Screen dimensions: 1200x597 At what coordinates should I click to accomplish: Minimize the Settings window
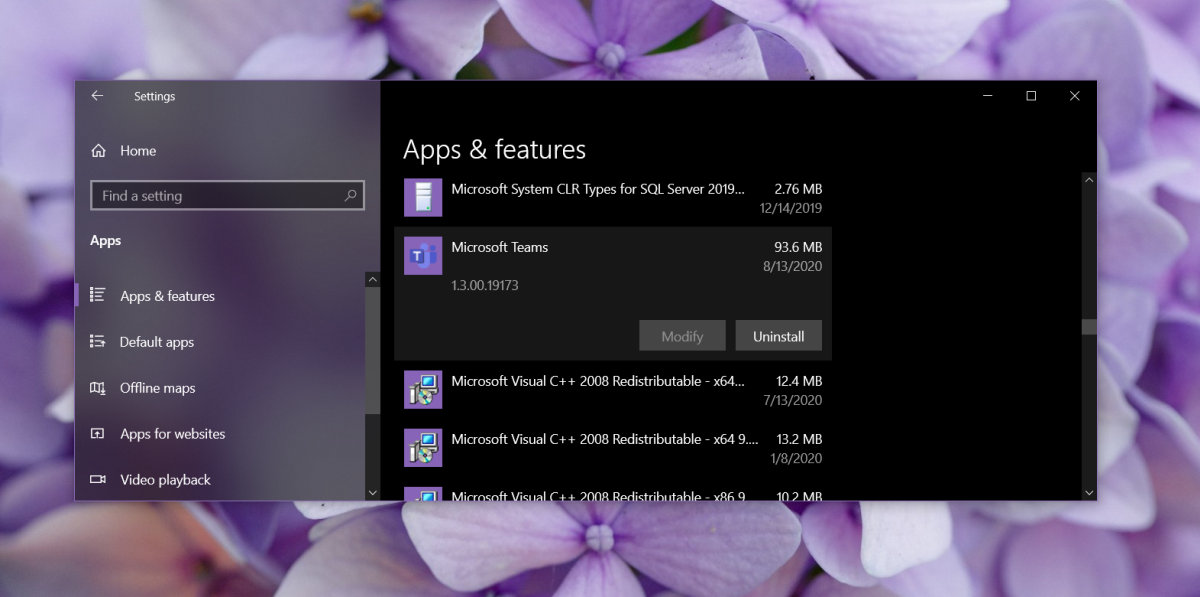[x=988, y=96]
